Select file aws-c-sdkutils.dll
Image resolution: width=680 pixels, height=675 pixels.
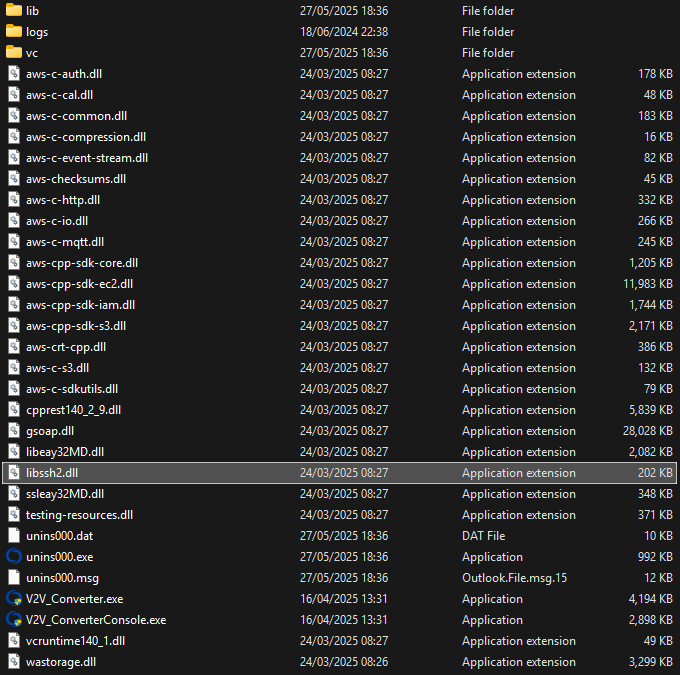(x=72, y=389)
